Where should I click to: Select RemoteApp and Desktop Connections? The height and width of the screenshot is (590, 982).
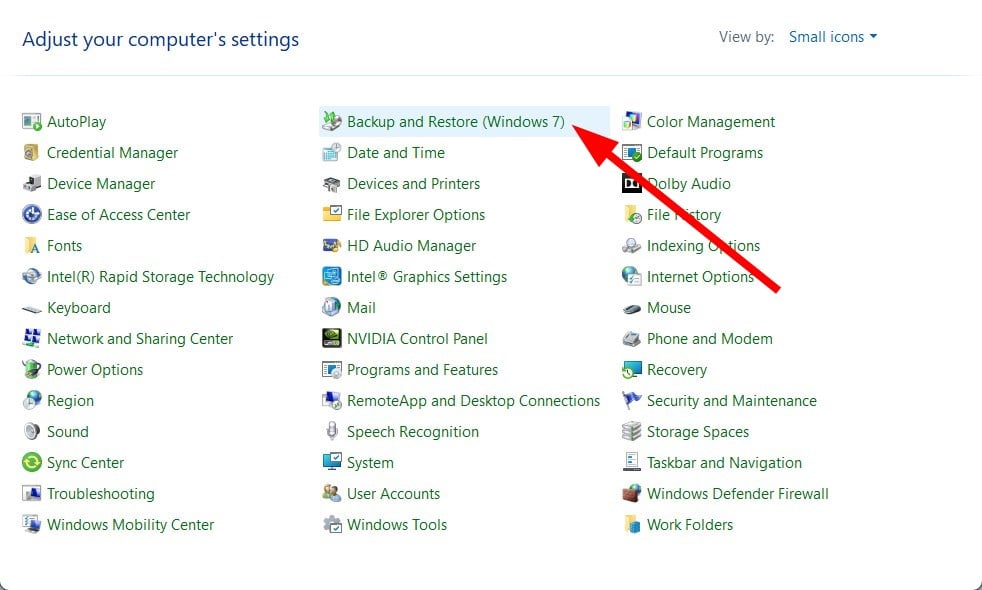pos(473,401)
